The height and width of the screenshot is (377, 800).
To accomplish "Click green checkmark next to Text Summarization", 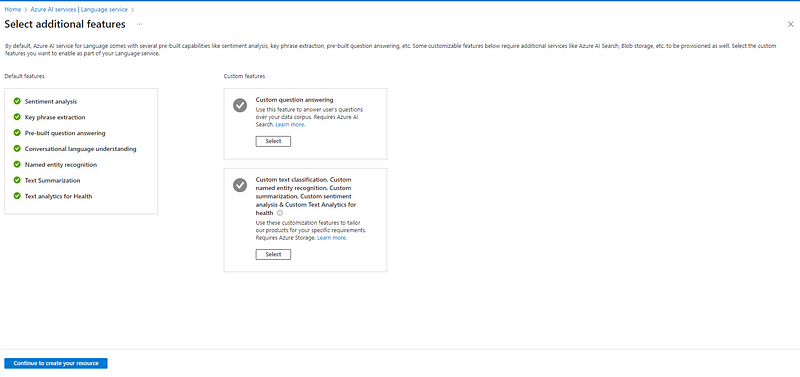I will (17, 181).
